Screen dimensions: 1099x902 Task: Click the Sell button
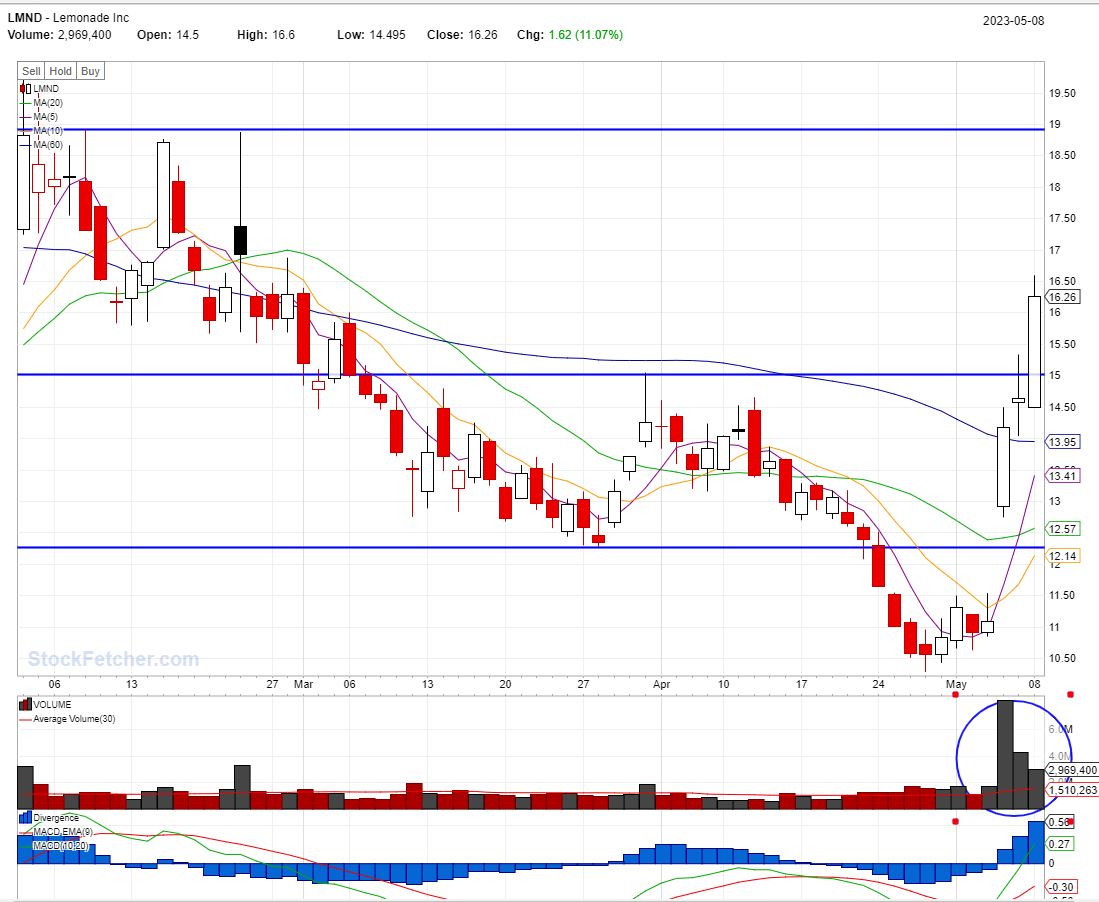click(x=31, y=71)
